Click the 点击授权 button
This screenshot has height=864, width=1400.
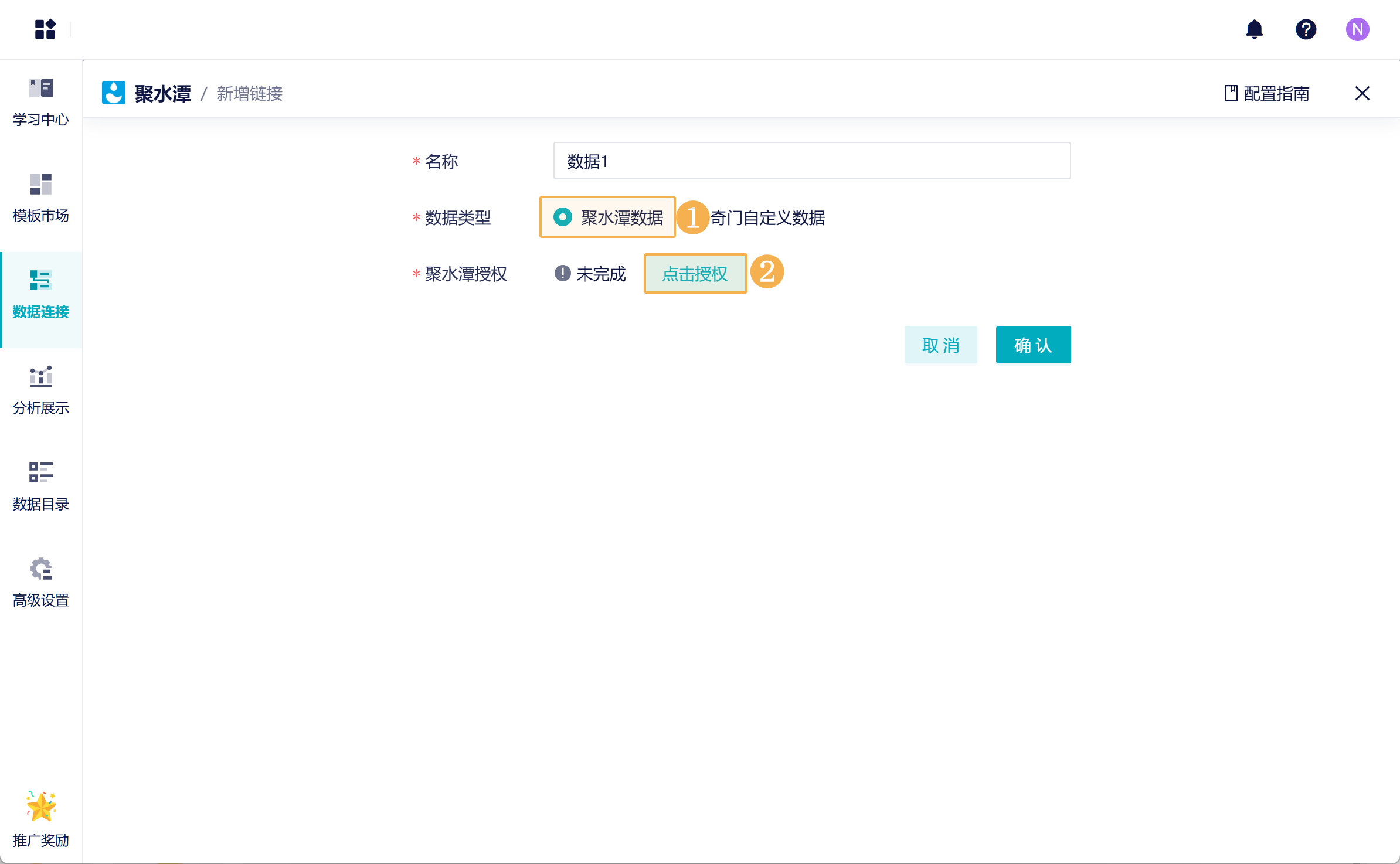[695, 274]
